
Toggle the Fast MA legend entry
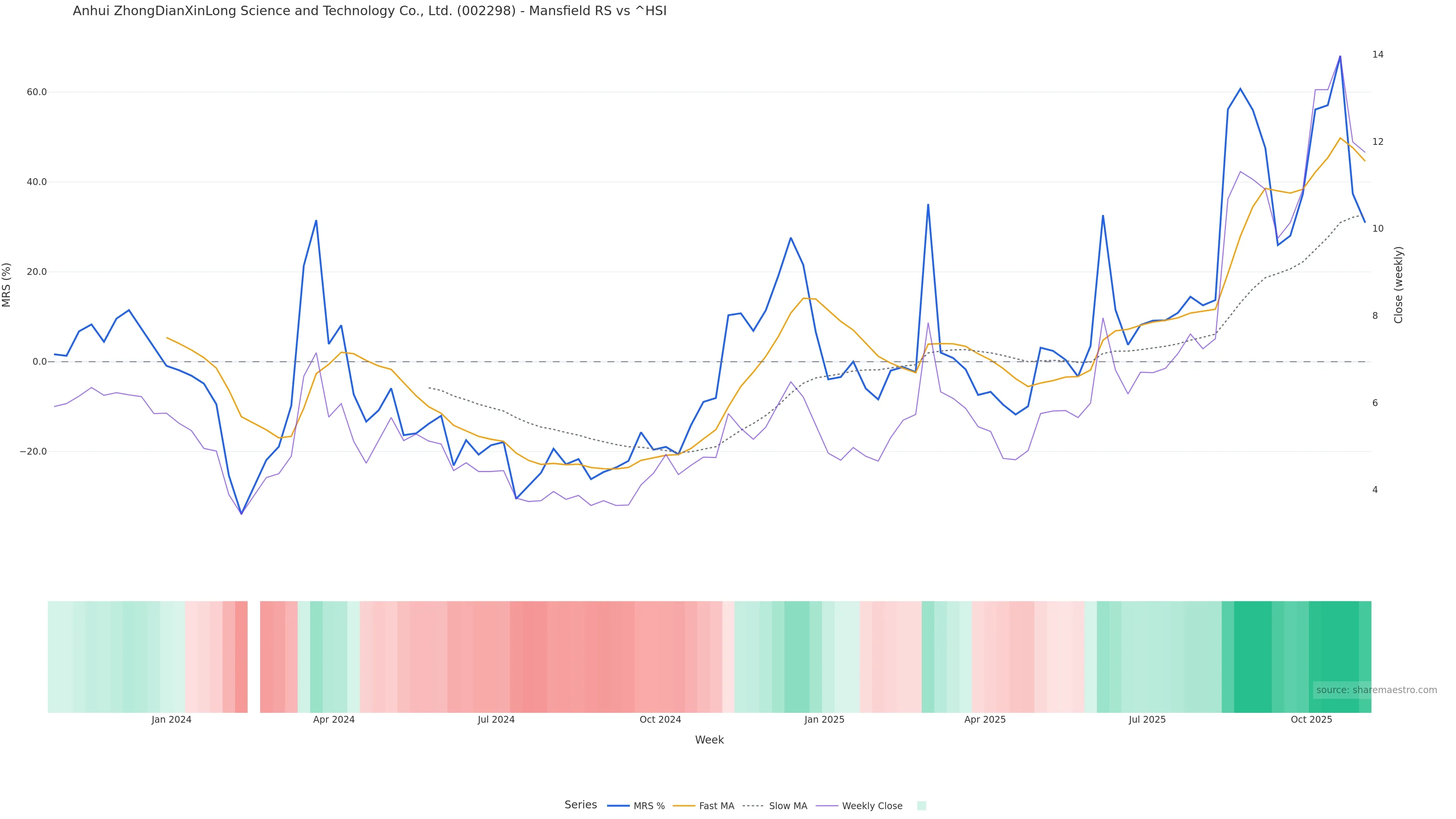[x=716, y=806]
